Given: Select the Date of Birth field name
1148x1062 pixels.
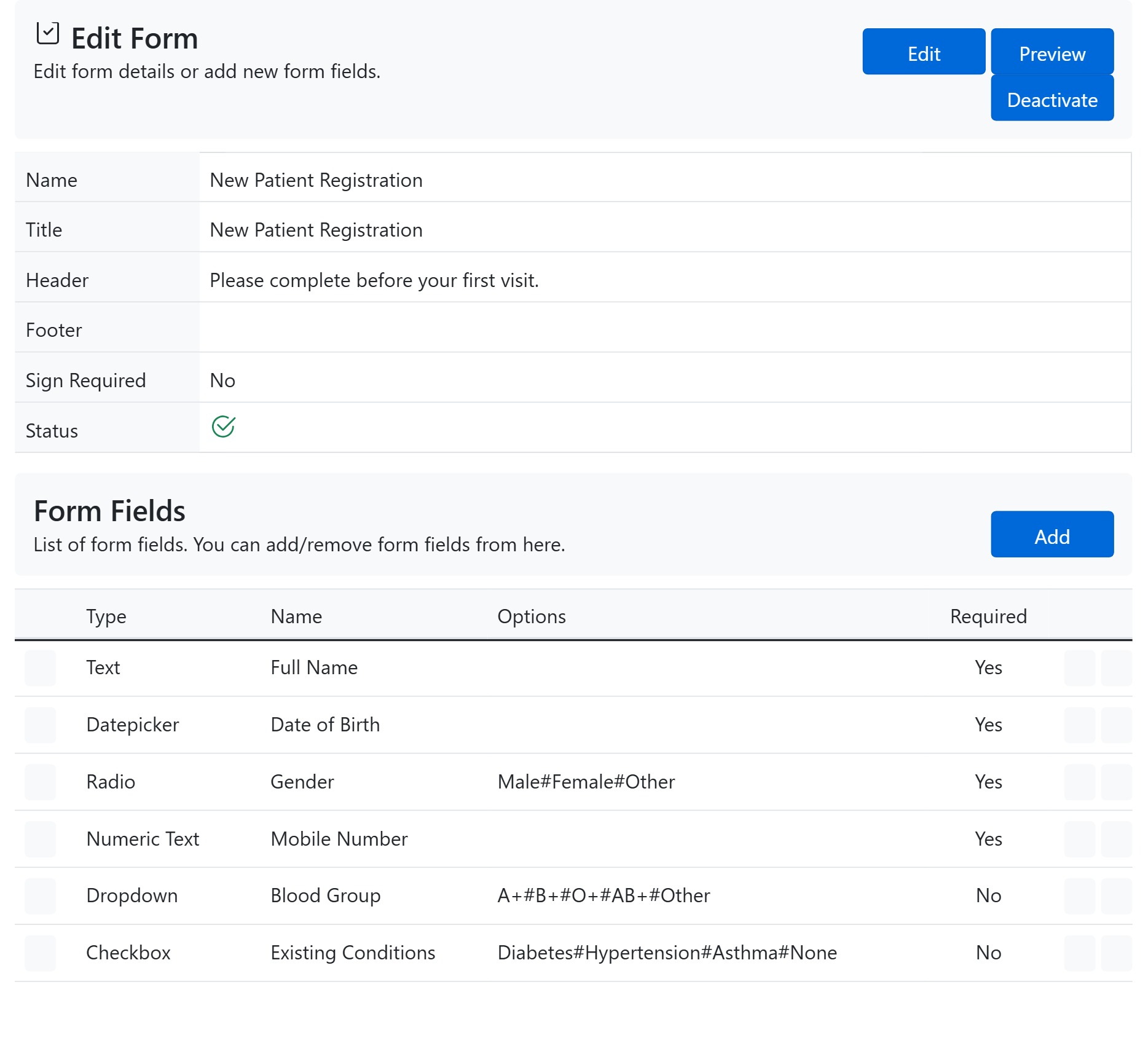Looking at the screenshot, I should (x=325, y=725).
